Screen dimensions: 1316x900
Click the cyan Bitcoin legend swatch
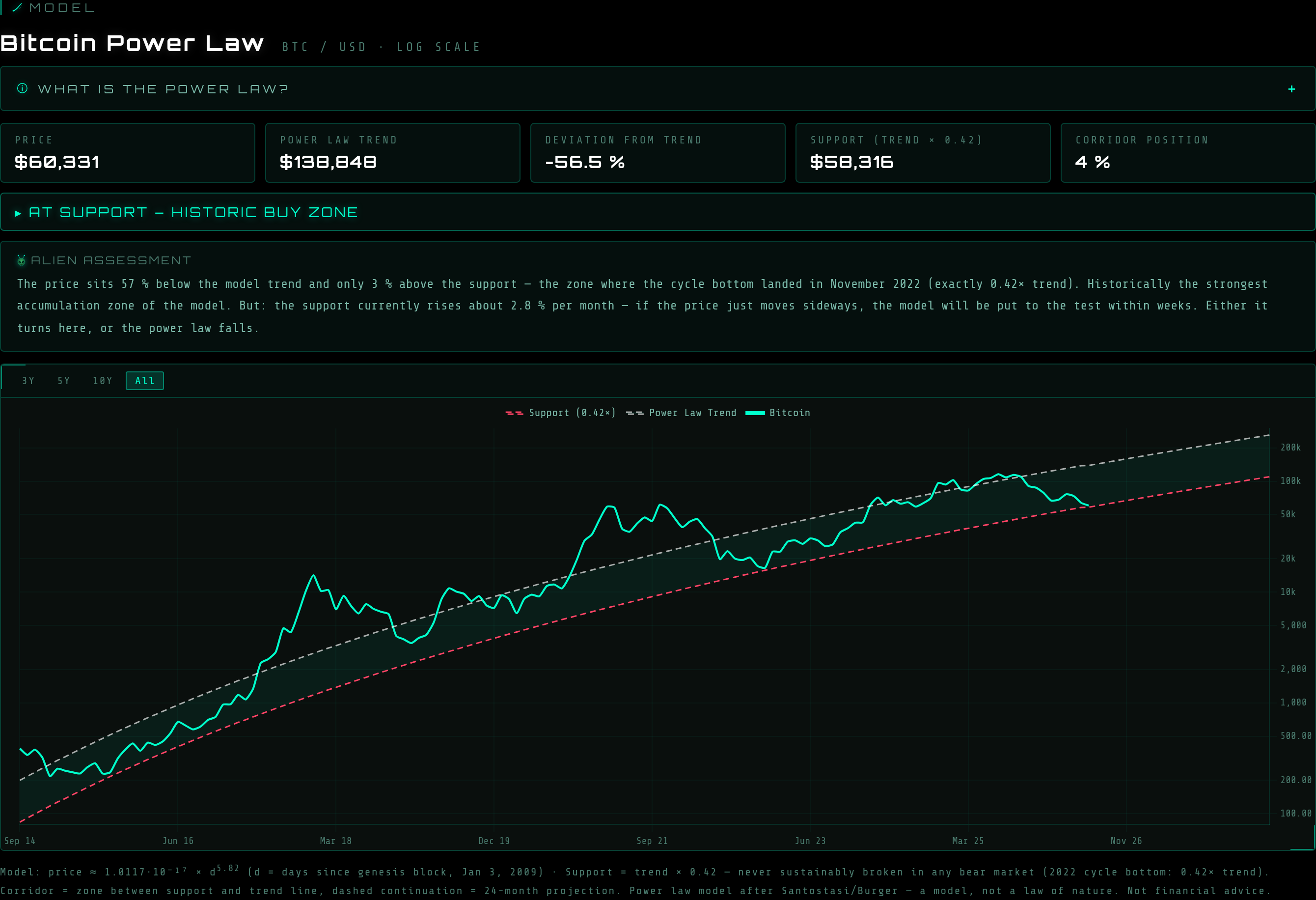pyautogui.click(x=755, y=413)
